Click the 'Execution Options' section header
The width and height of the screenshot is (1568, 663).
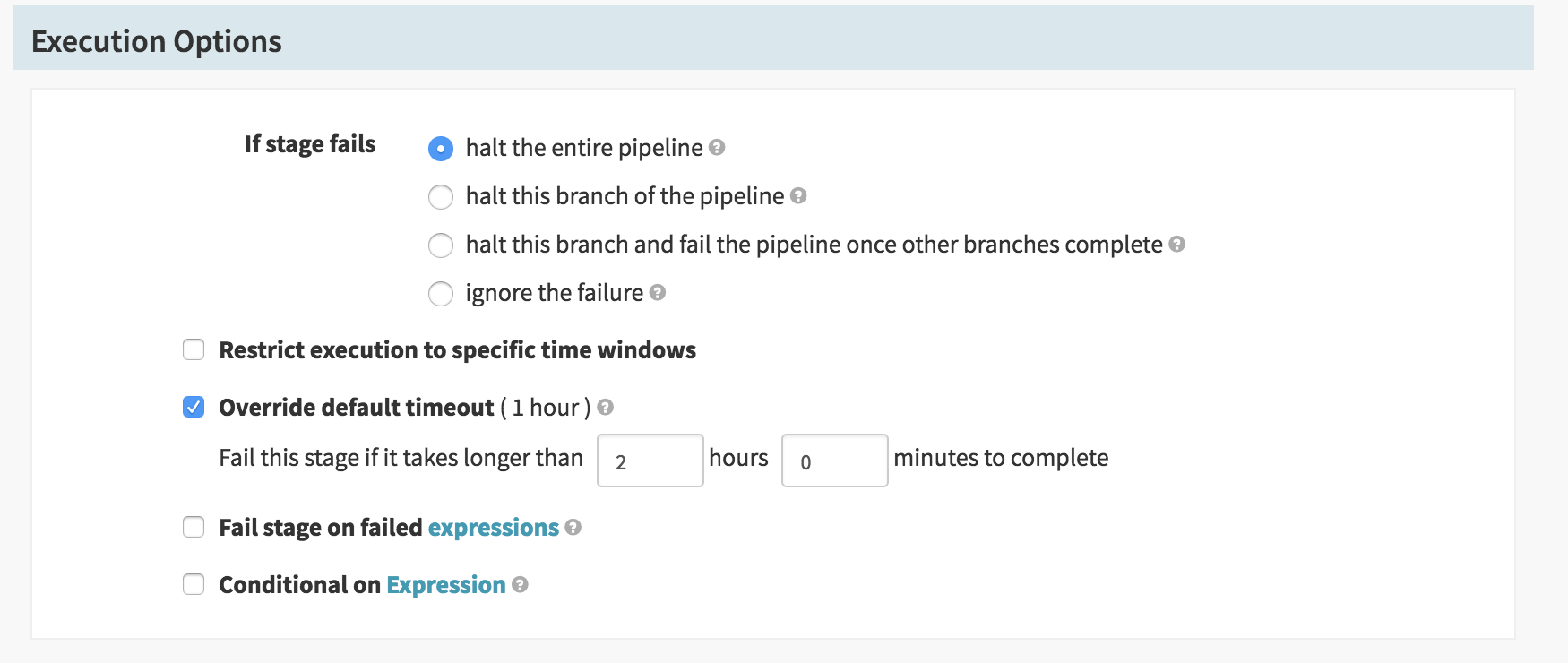155,40
